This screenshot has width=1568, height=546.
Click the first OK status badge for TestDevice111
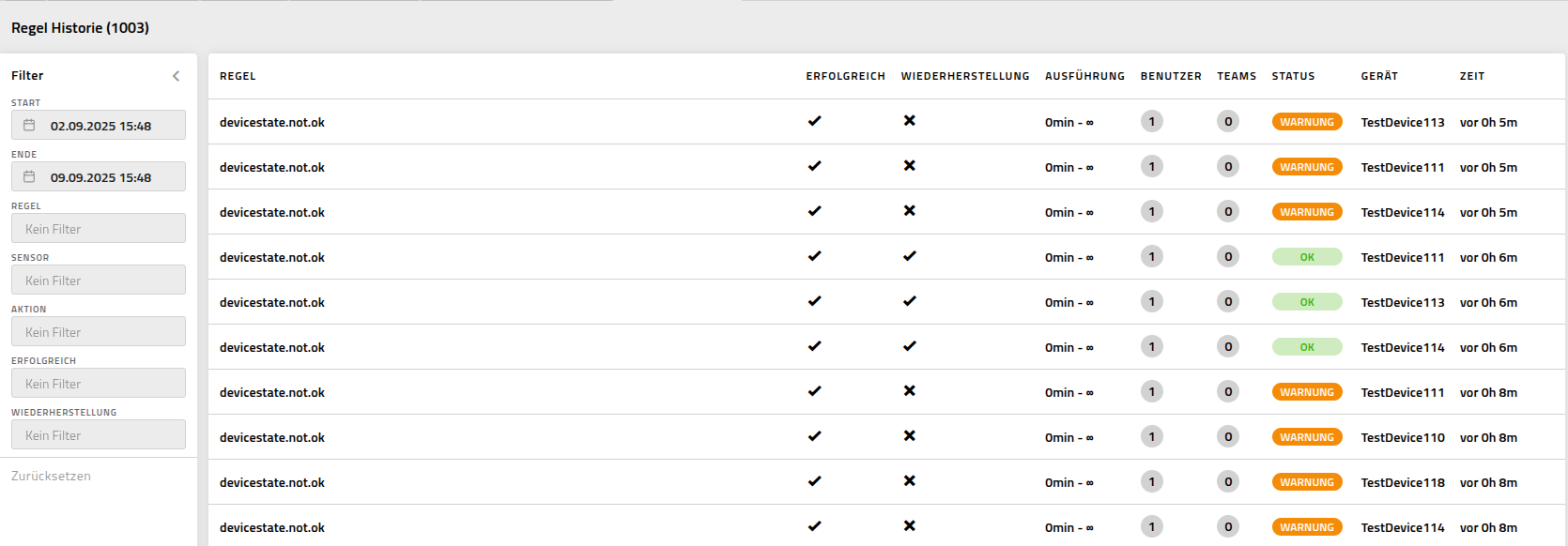(x=1306, y=257)
